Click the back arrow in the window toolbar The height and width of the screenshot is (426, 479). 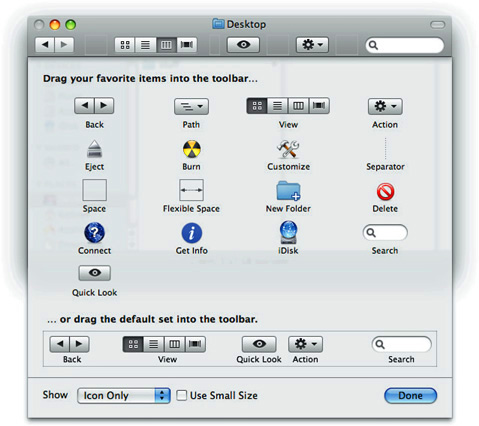(x=45, y=45)
